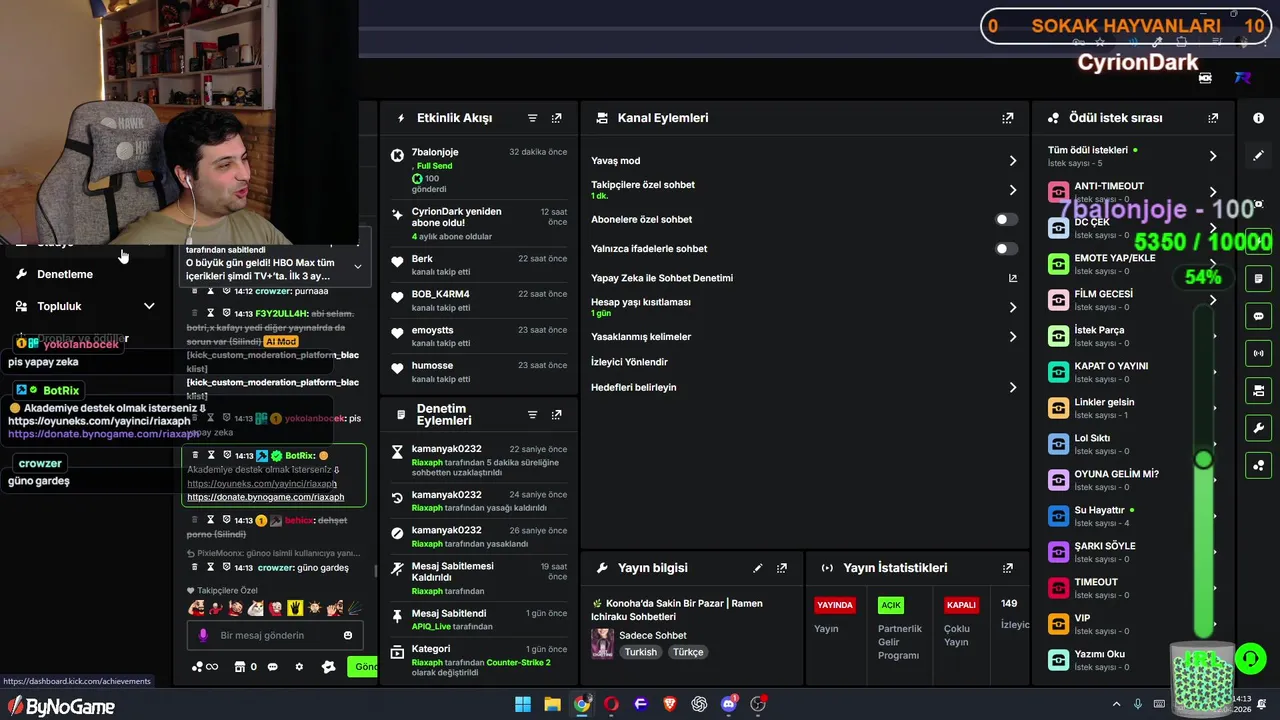Open Yapay Zeka ile Sohbet Denetimi
This screenshot has height=720, width=1280.
[804, 278]
